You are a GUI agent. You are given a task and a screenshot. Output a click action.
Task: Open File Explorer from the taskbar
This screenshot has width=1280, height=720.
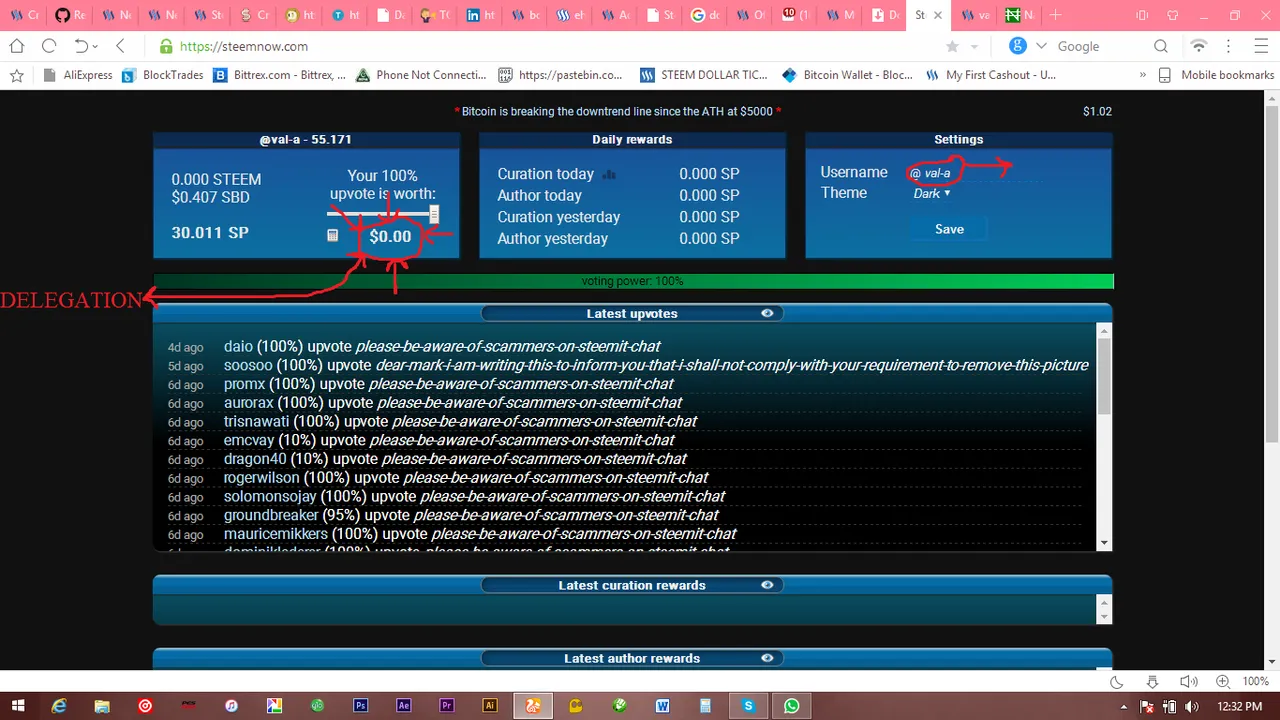(x=102, y=706)
